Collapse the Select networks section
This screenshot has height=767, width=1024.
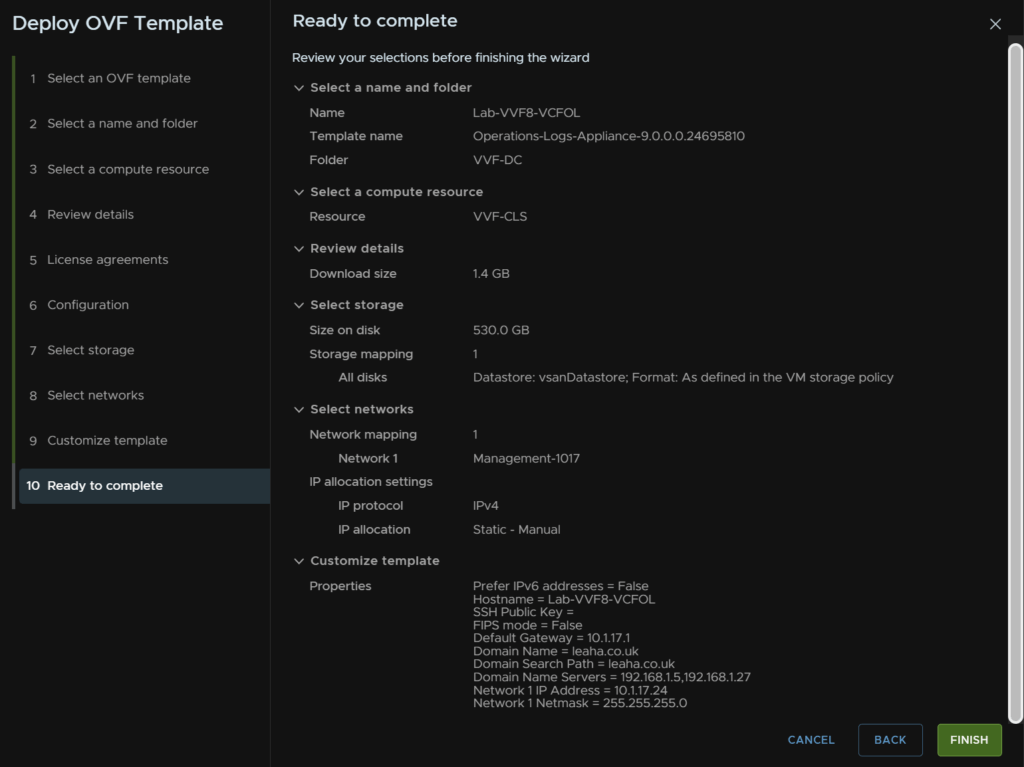(x=298, y=410)
